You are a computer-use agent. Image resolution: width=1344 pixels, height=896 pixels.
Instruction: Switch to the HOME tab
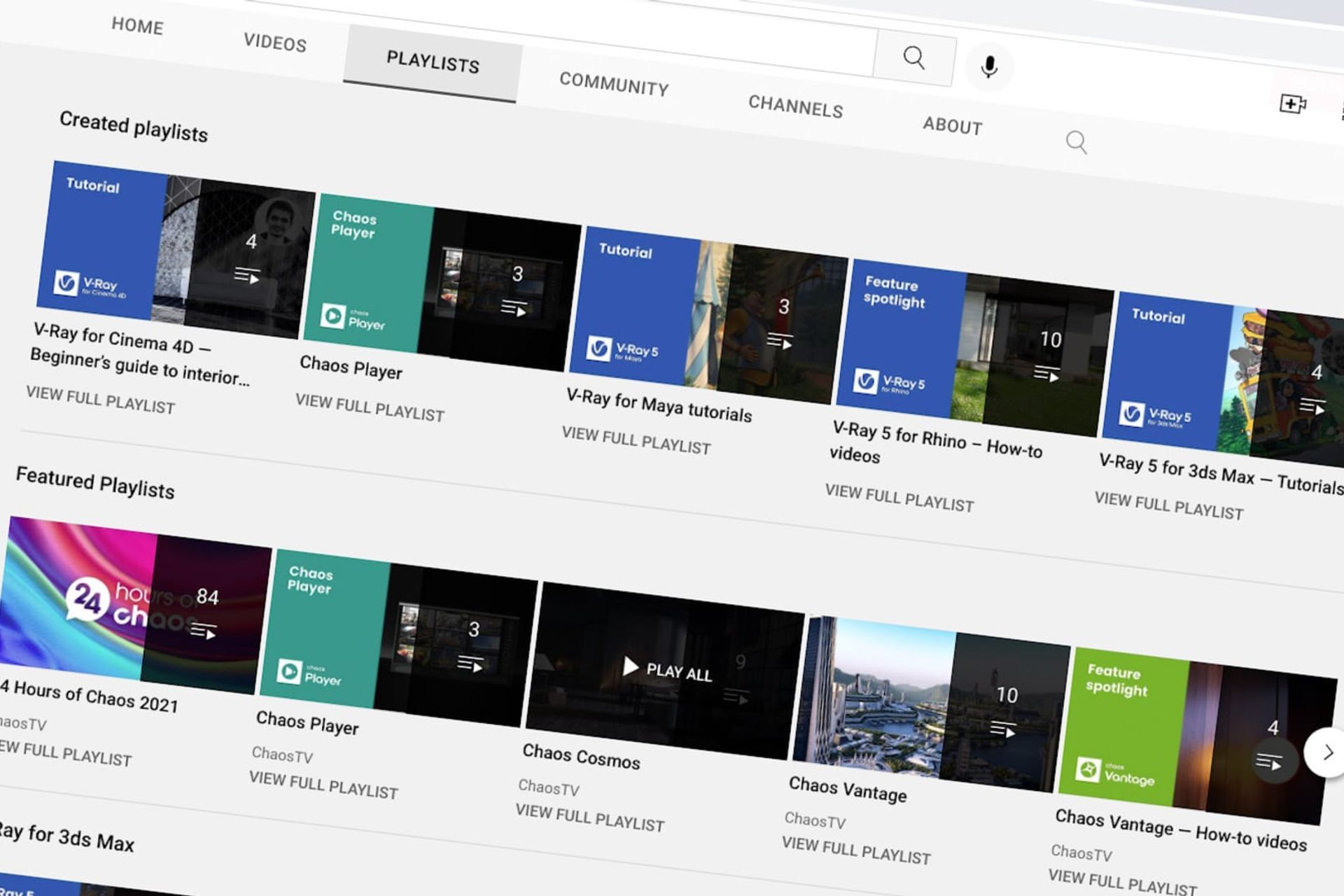click(x=137, y=26)
